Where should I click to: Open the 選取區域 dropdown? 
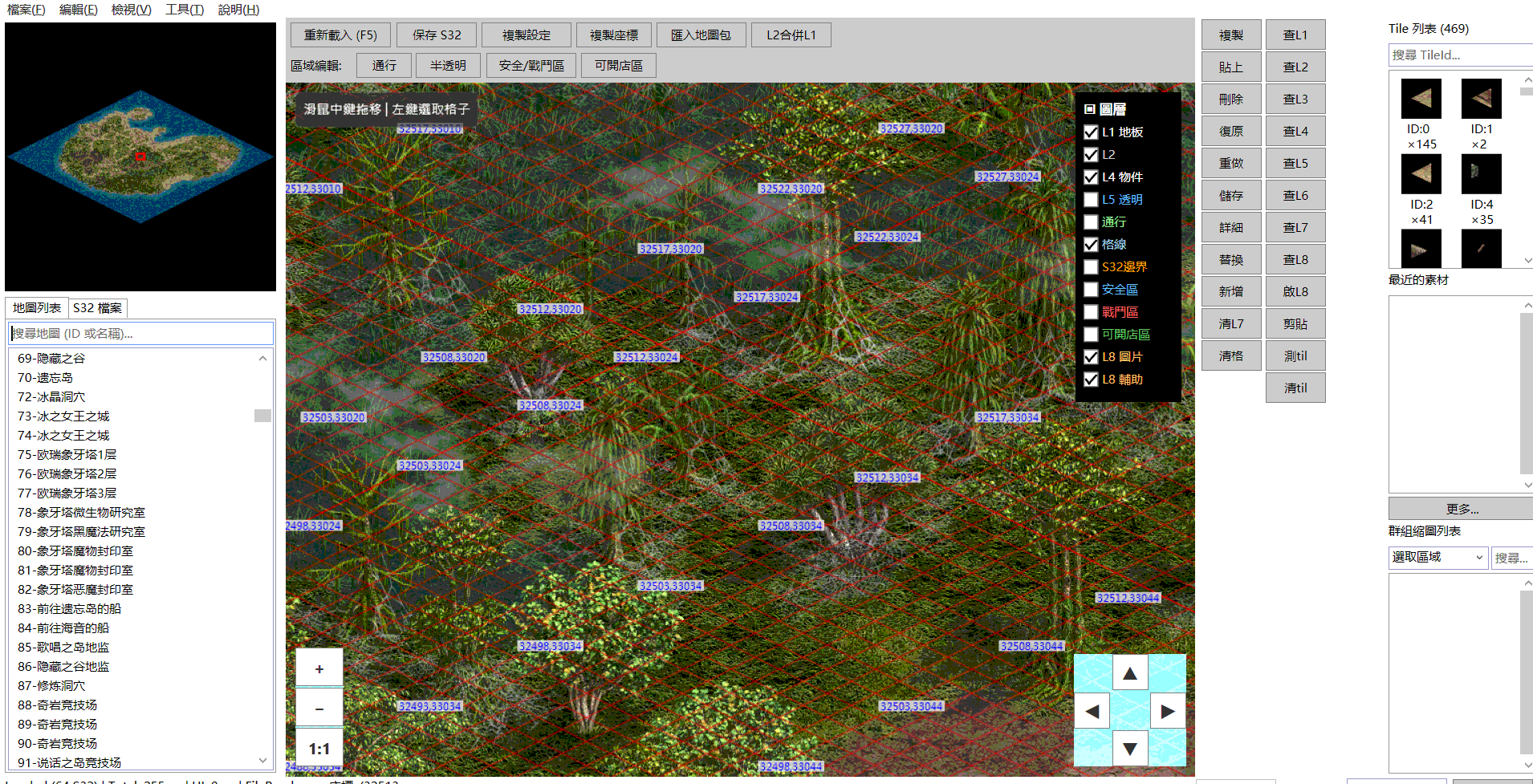tap(1439, 558)
